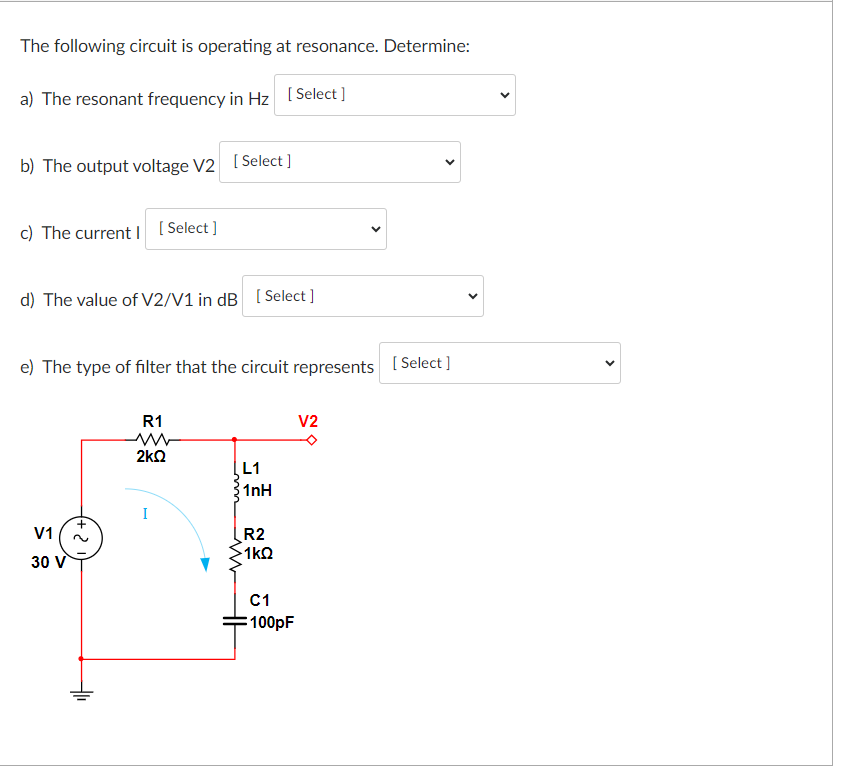Click the red V2 label above the circuit
The width and height of the screenshot is (841, 771).
310,420
